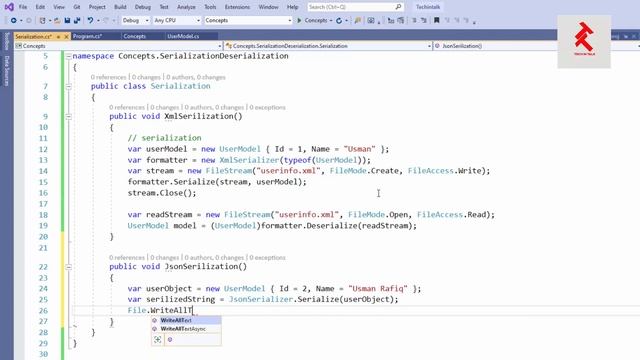Click the Navigate Backward toolbar icon
This screenshot has width=640, height=360.
pyautogui.click(x=13, y=20)
